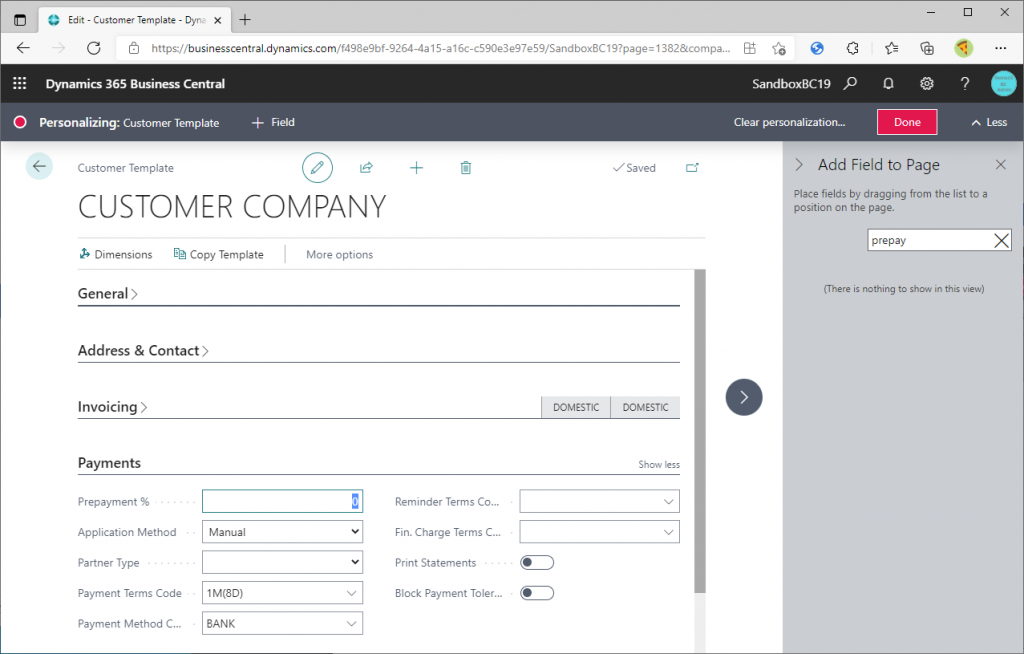Open More options

(x=340, y=254)
